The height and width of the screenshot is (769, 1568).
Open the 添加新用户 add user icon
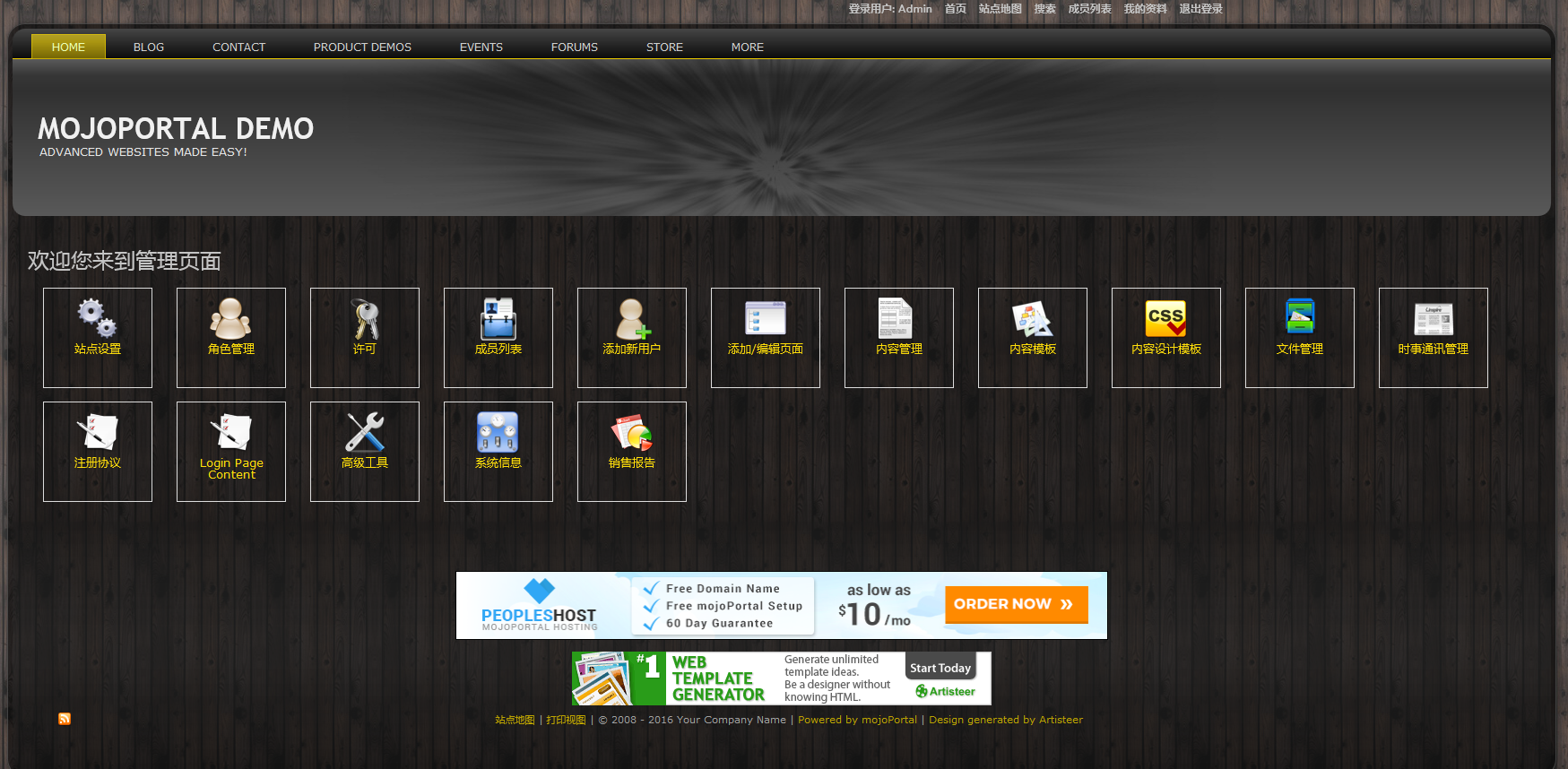631,318
